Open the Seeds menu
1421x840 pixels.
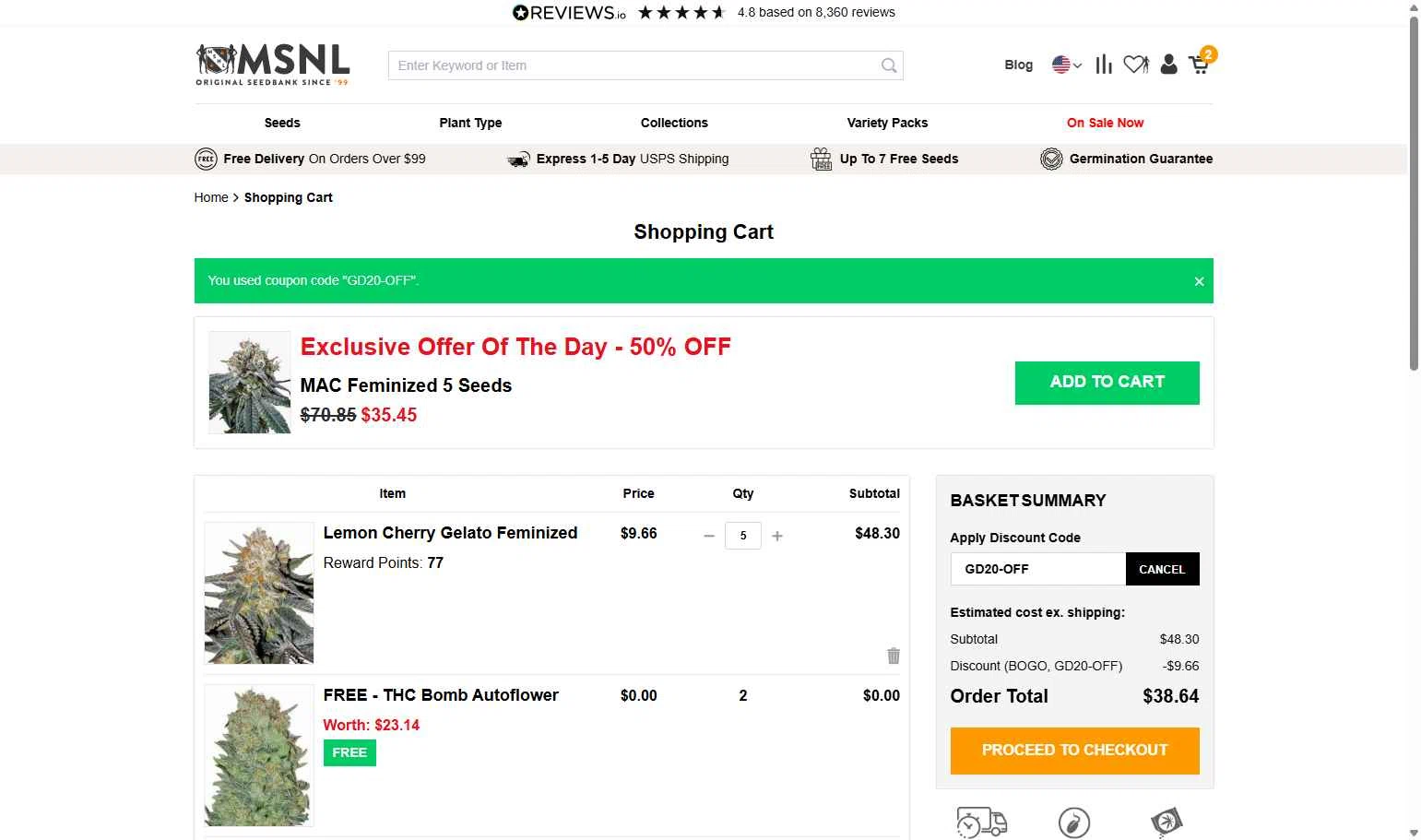282,123
